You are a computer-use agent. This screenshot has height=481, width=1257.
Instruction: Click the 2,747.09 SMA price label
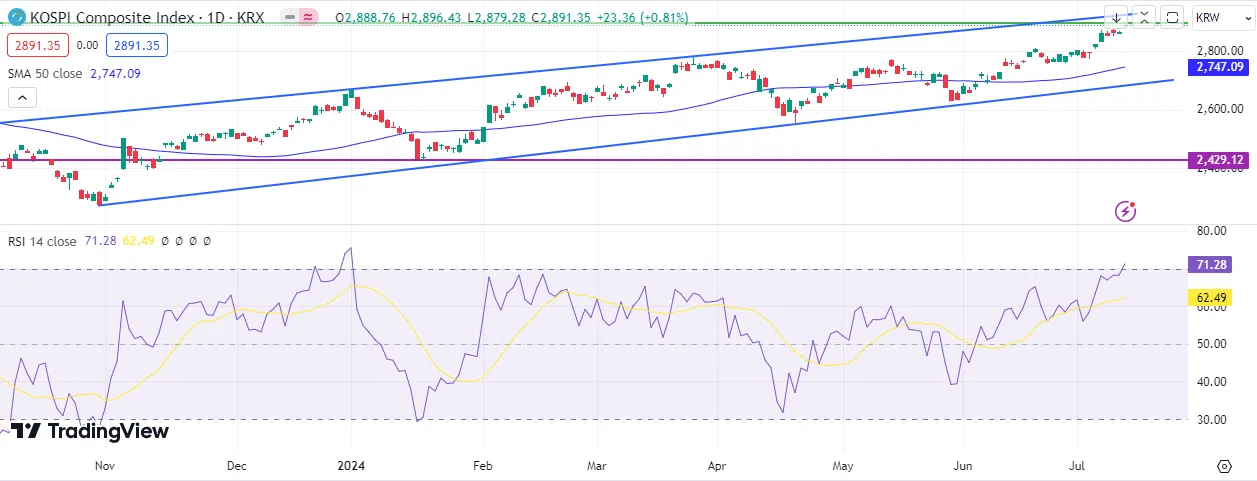[x=1217, y=66]
